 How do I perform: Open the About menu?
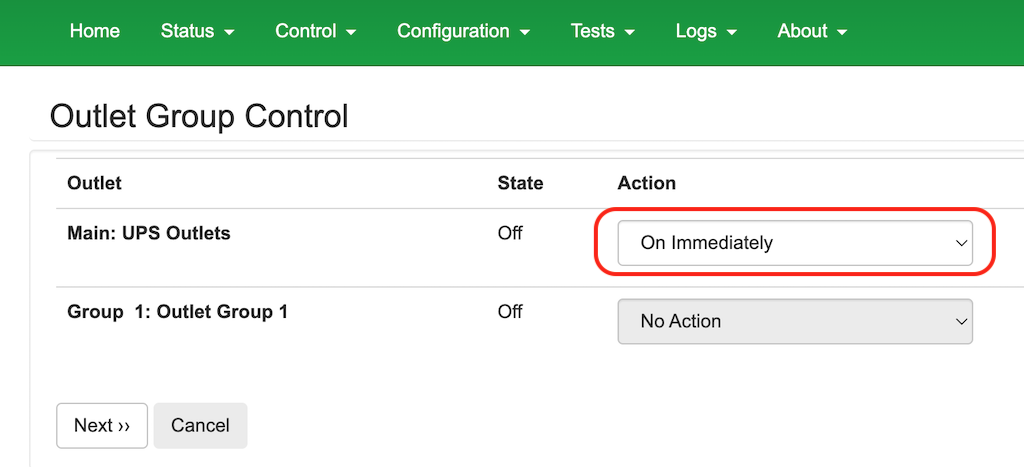(x=812, y=31)
